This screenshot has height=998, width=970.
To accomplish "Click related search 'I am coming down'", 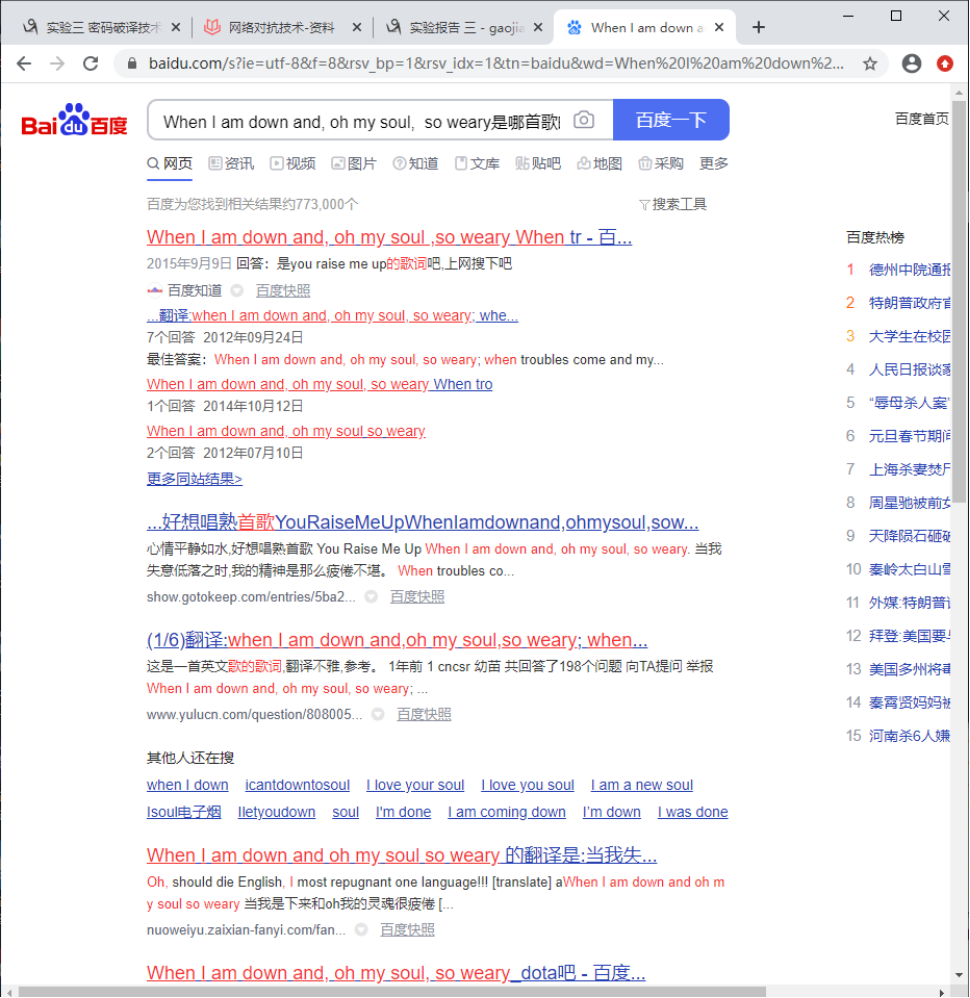I will point(507,812).
